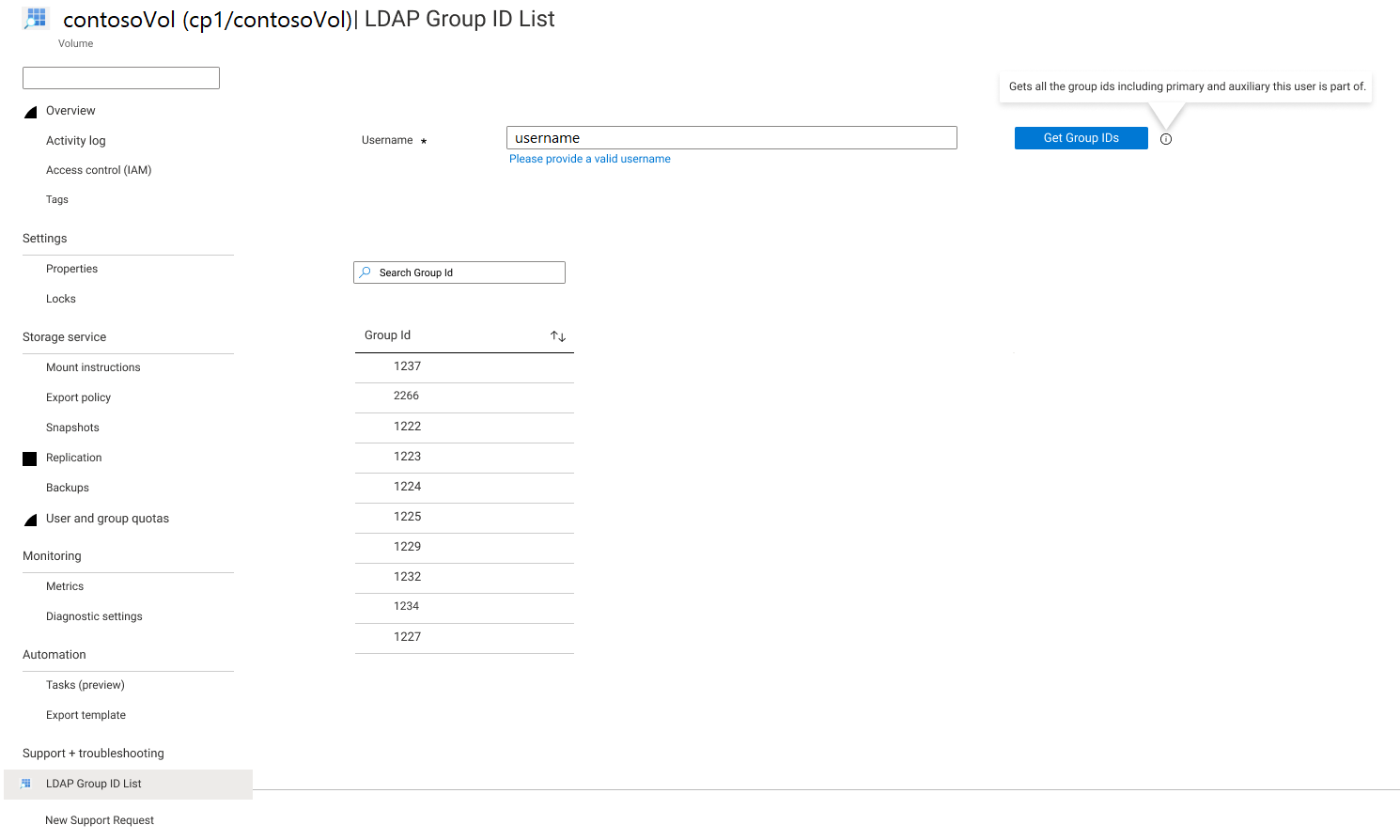Click the page title contosoVol LDAP Group ID List
The width and height of the screenshot is (1400, 840).
point(309,20)
